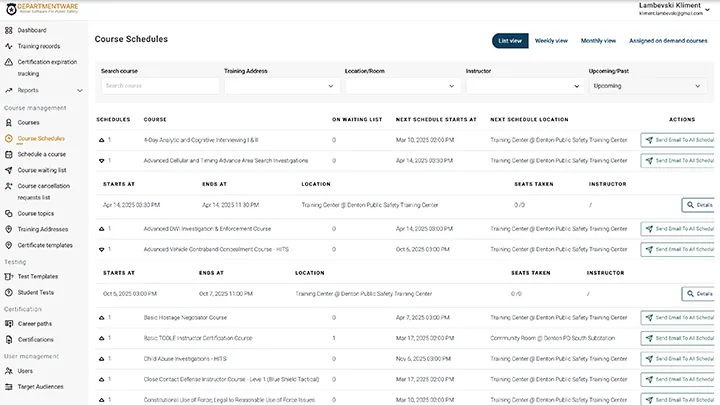This screenshot has width=720, height=405.
Task: Expand Close Contact Defense Instructor row
Action: pos(101,379)
